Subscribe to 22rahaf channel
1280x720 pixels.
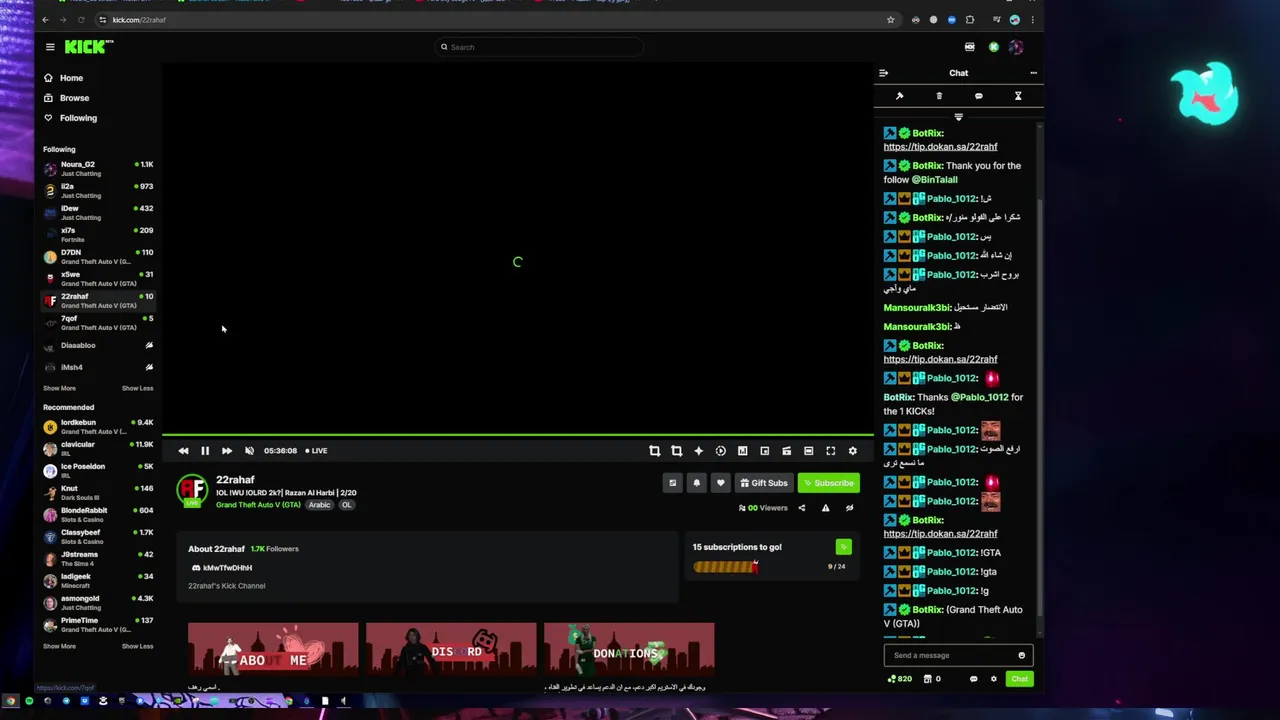(829, 483)
